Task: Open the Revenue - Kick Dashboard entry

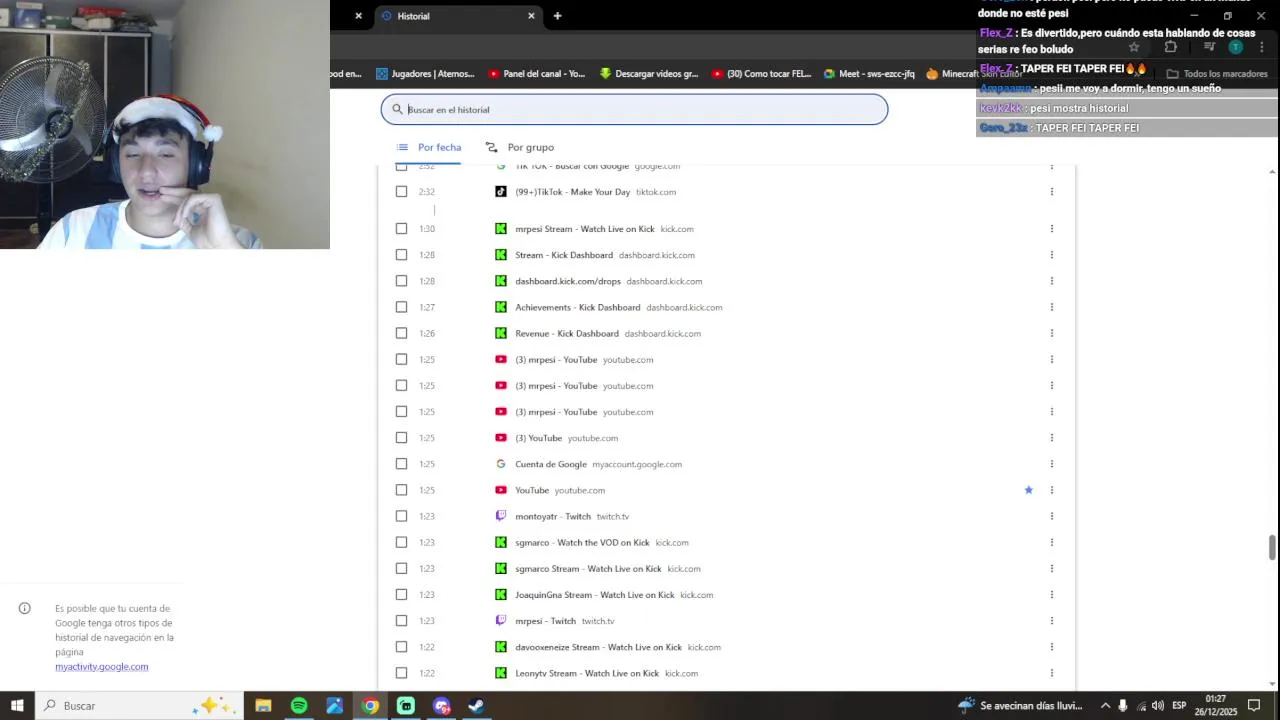Action: 567,334
